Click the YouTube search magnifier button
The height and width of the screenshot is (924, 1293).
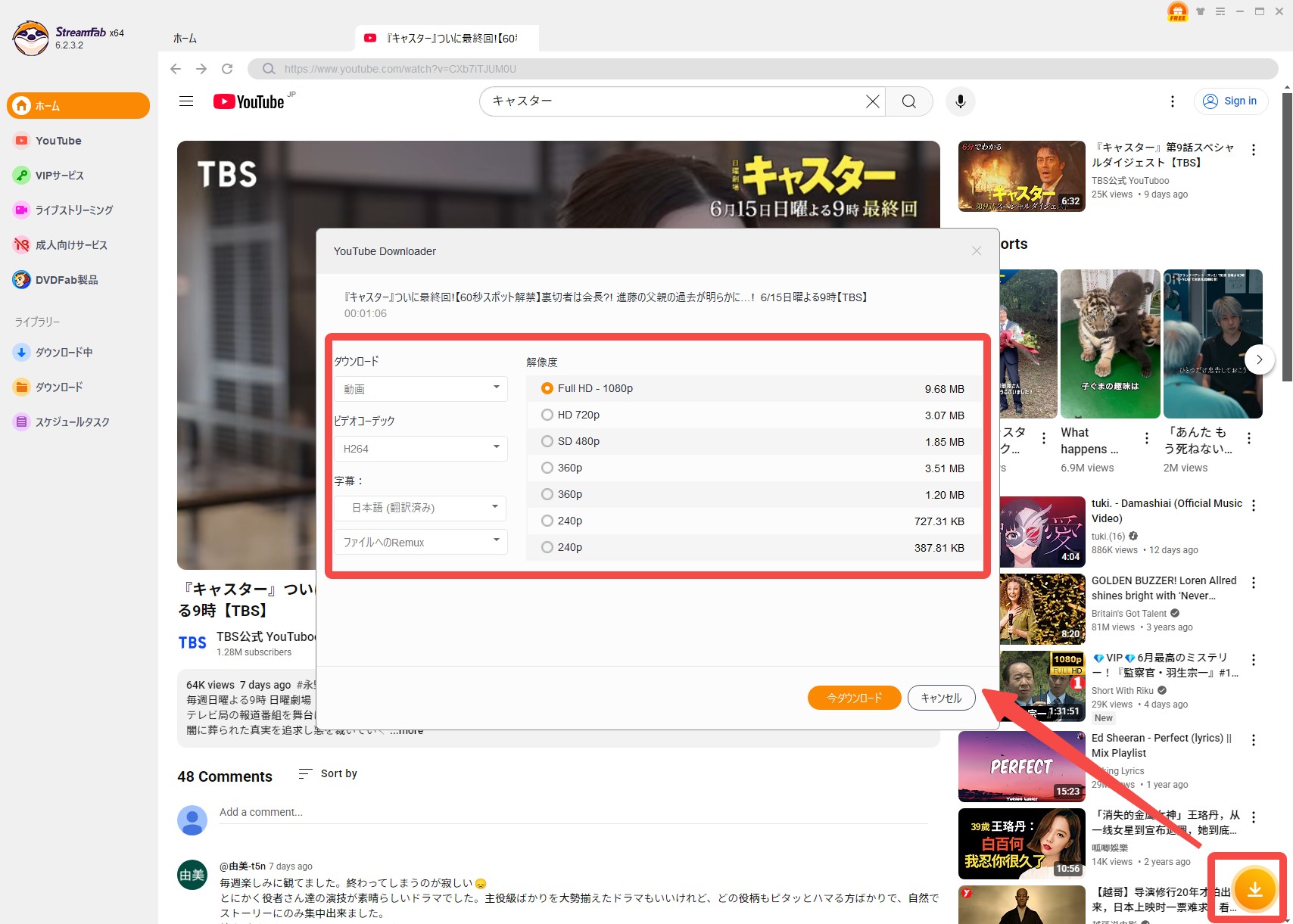coord(909,101)
